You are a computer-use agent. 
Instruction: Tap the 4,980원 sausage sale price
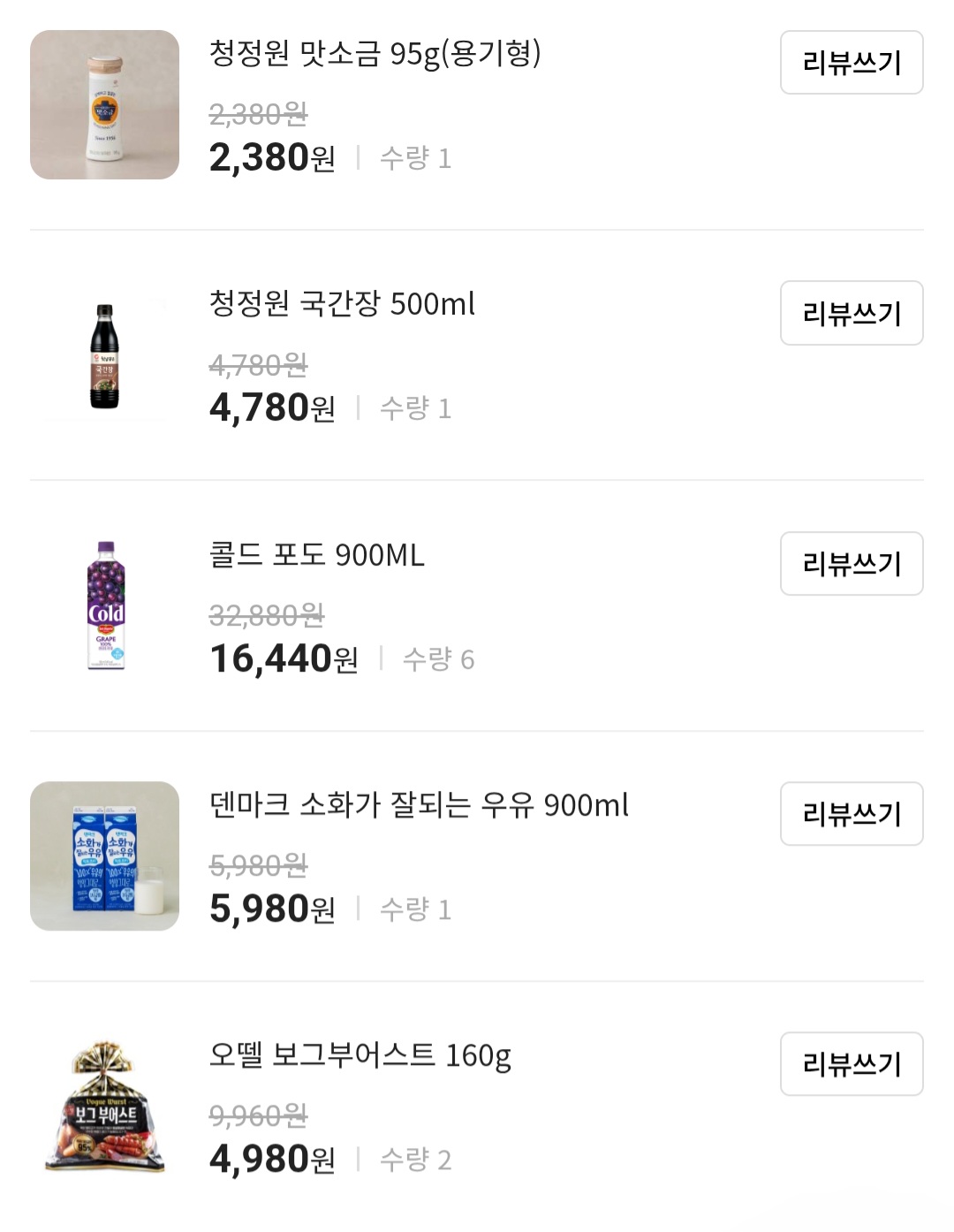tap(272, 1160)
